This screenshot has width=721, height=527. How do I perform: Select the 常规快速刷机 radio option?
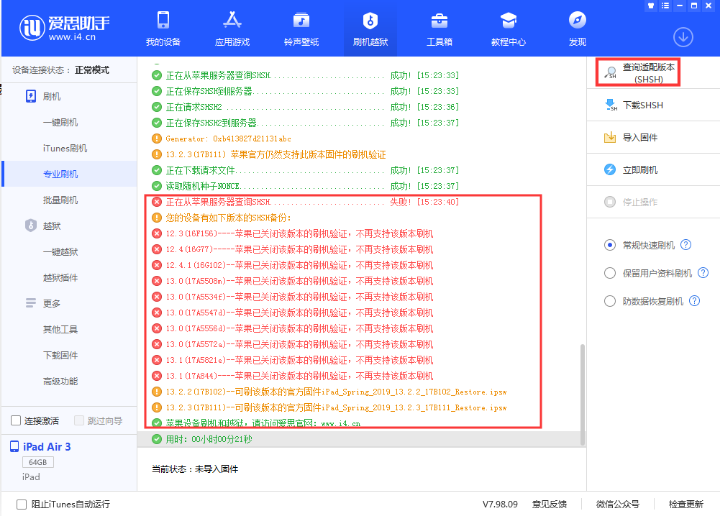[611, 244]
